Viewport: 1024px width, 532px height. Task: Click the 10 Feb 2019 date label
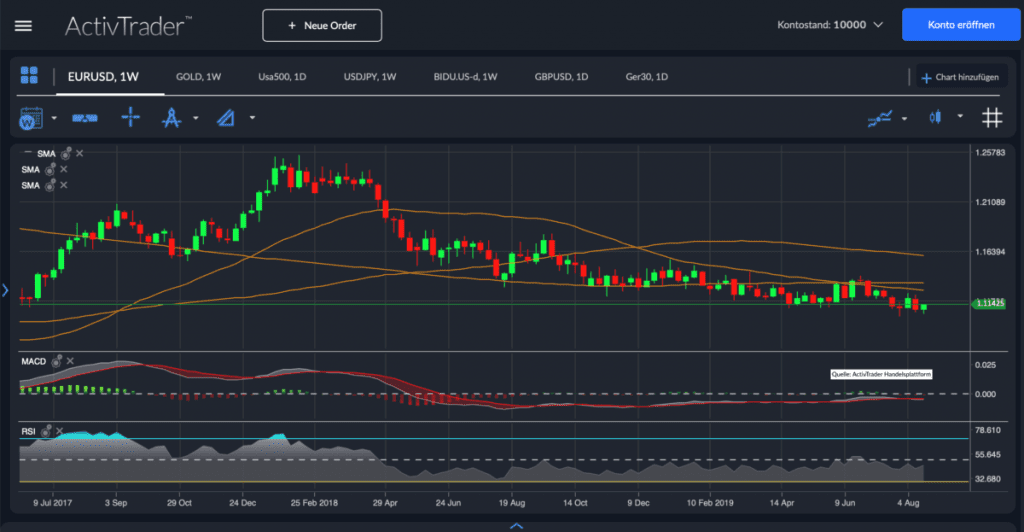tap(710, 503)
